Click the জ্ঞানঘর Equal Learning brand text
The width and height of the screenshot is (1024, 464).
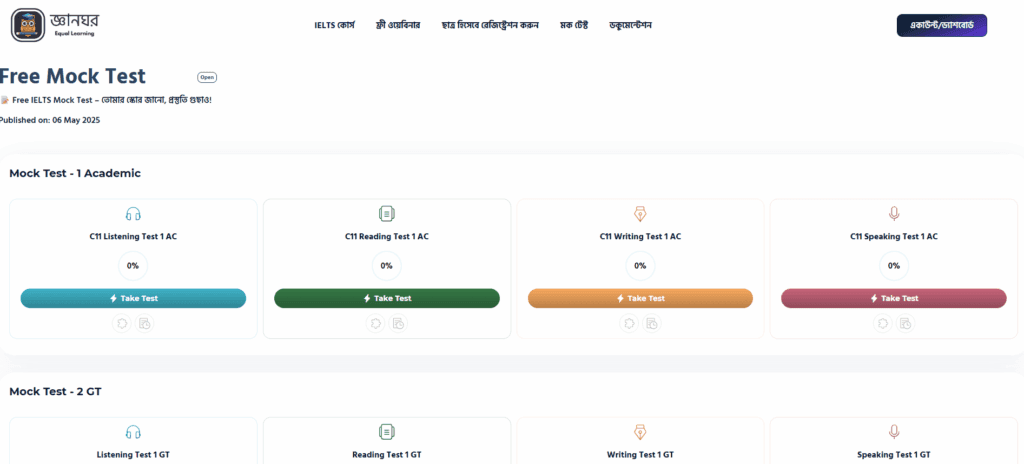click(74, 24)
